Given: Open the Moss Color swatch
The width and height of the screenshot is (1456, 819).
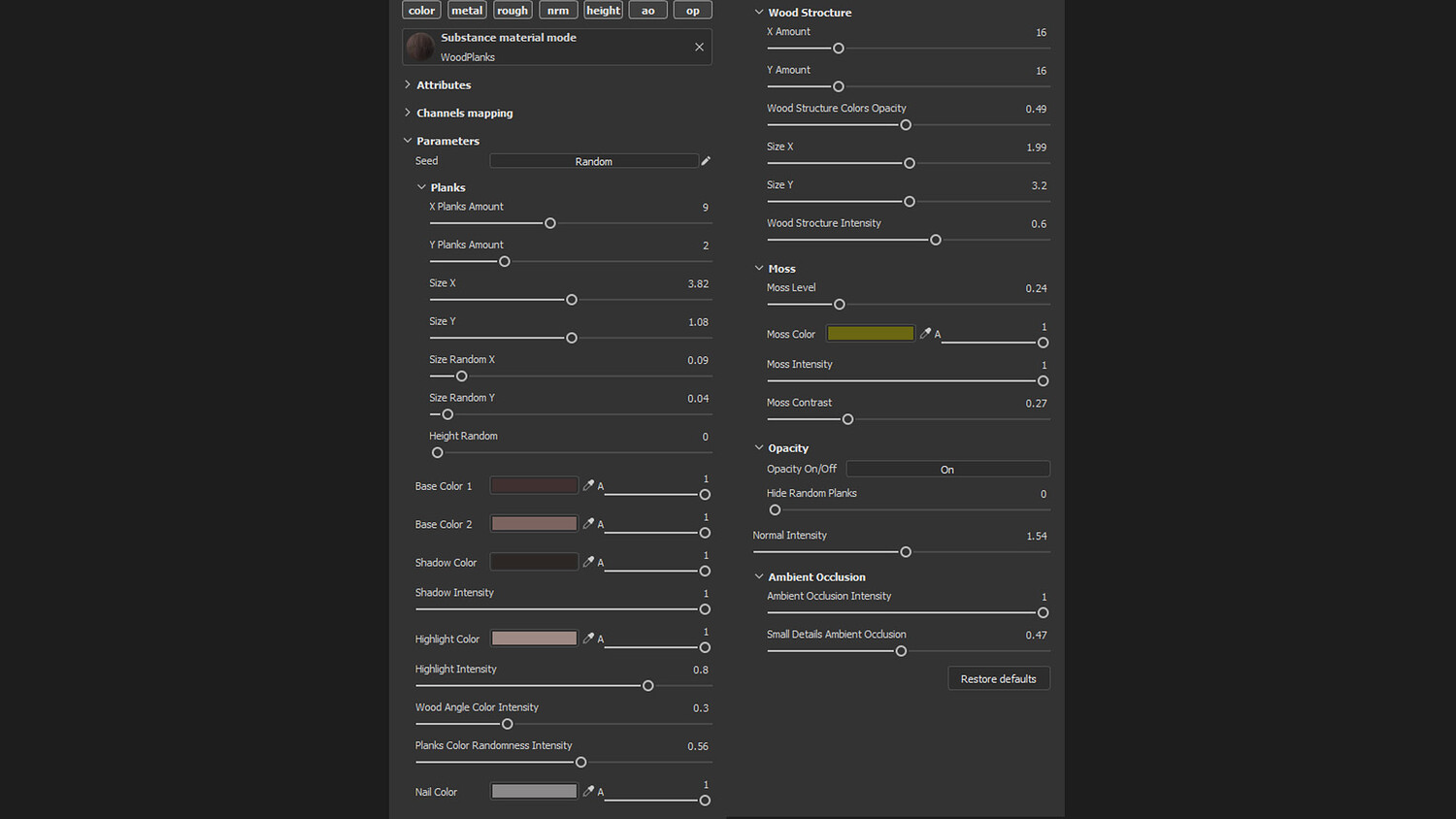Looking at the screenshot, I should click(x=870, y=333).
